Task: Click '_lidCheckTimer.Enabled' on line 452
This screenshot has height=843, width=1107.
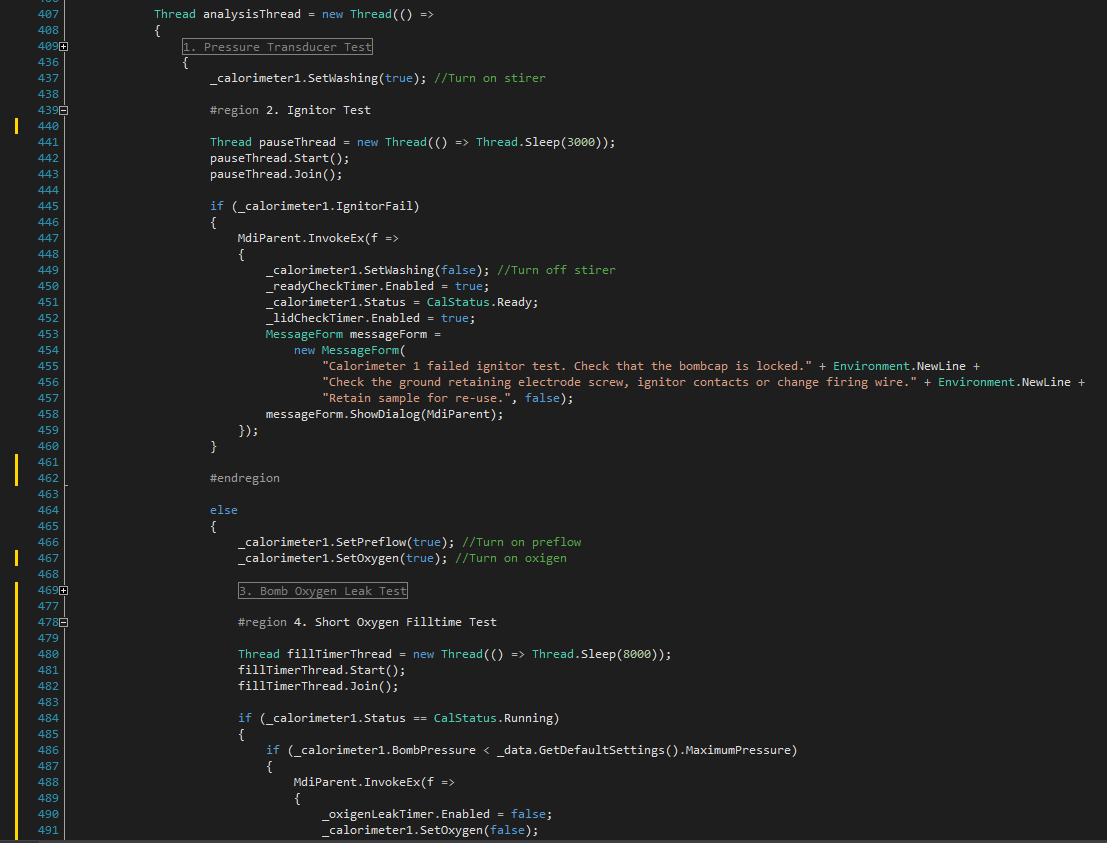Action: click(342, 318)
